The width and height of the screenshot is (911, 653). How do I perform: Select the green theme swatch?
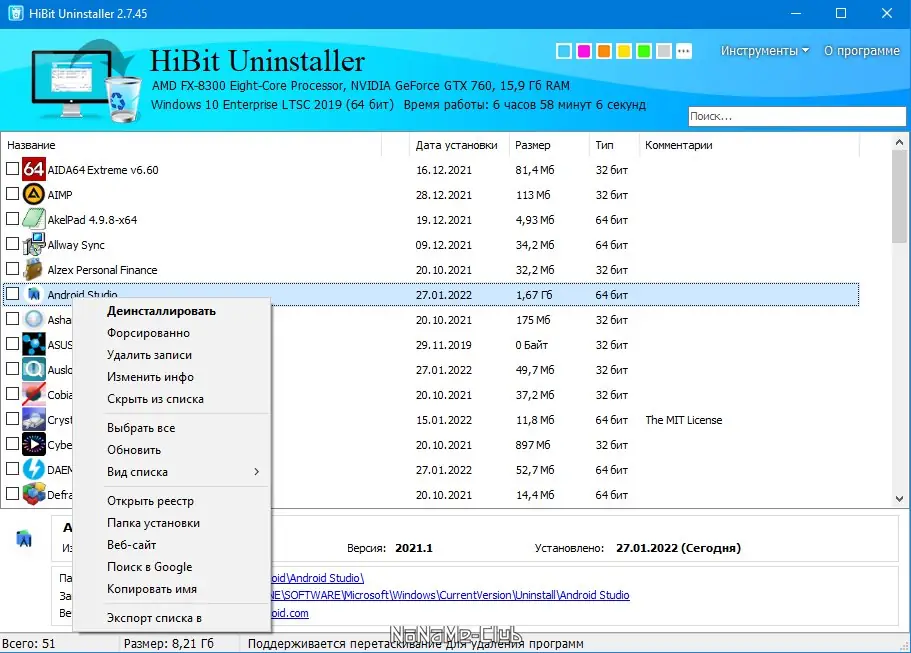point(644,51)
